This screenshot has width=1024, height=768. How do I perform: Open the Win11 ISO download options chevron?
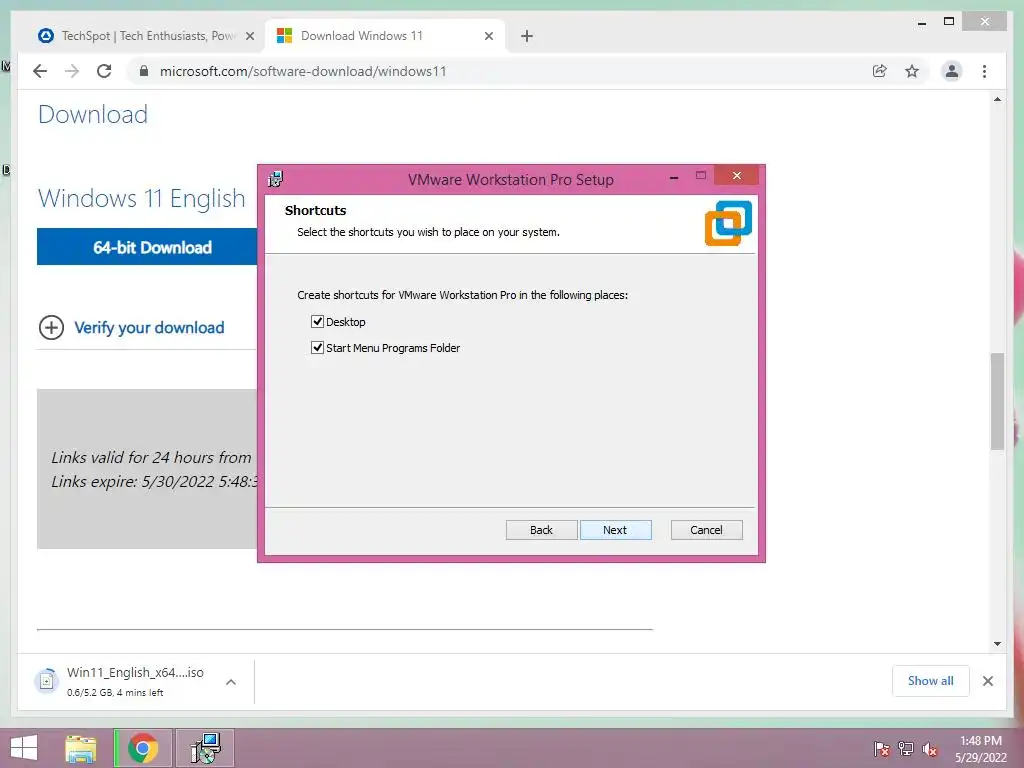pyautogui.click(x=231, y=682)
